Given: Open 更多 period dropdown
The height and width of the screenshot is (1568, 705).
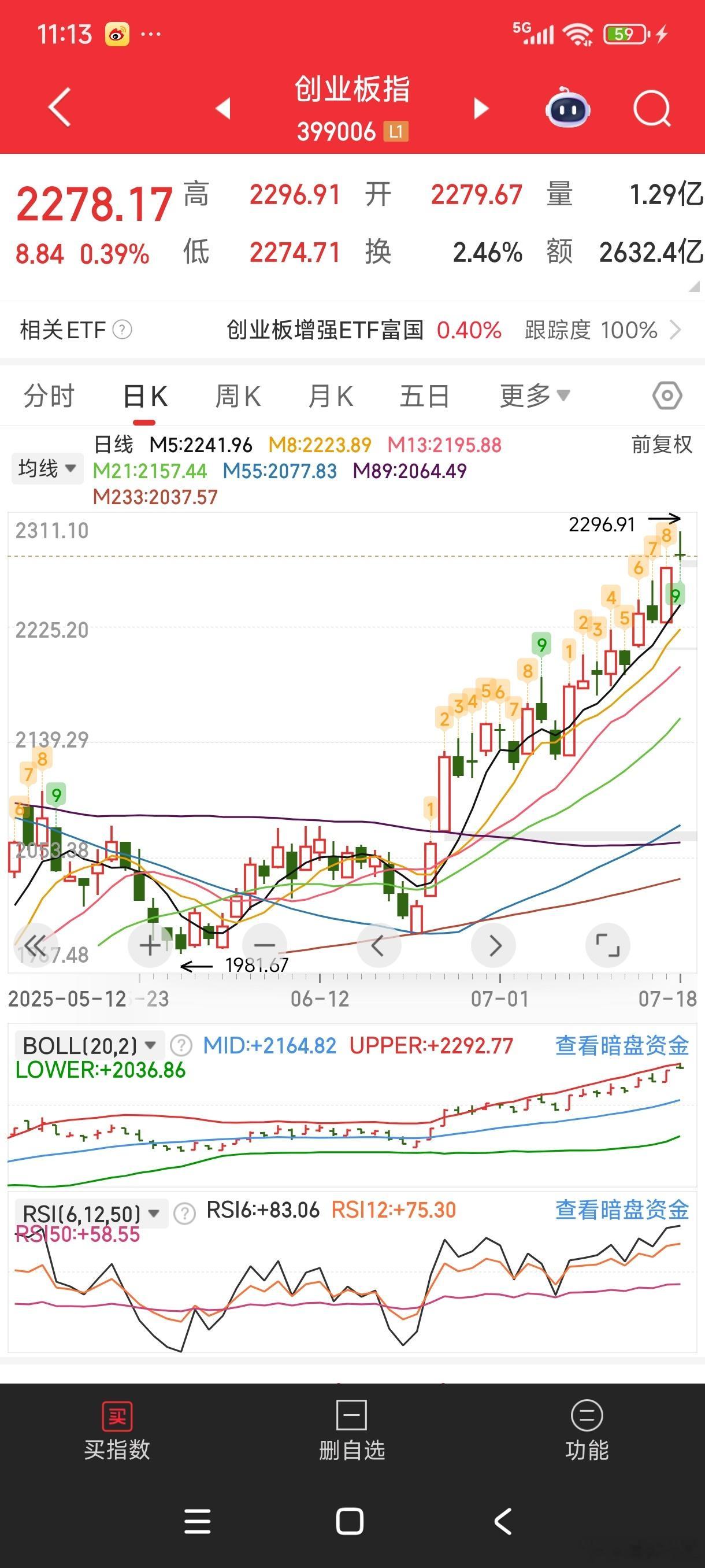Looking at the screenshot, I should (535, 395).
